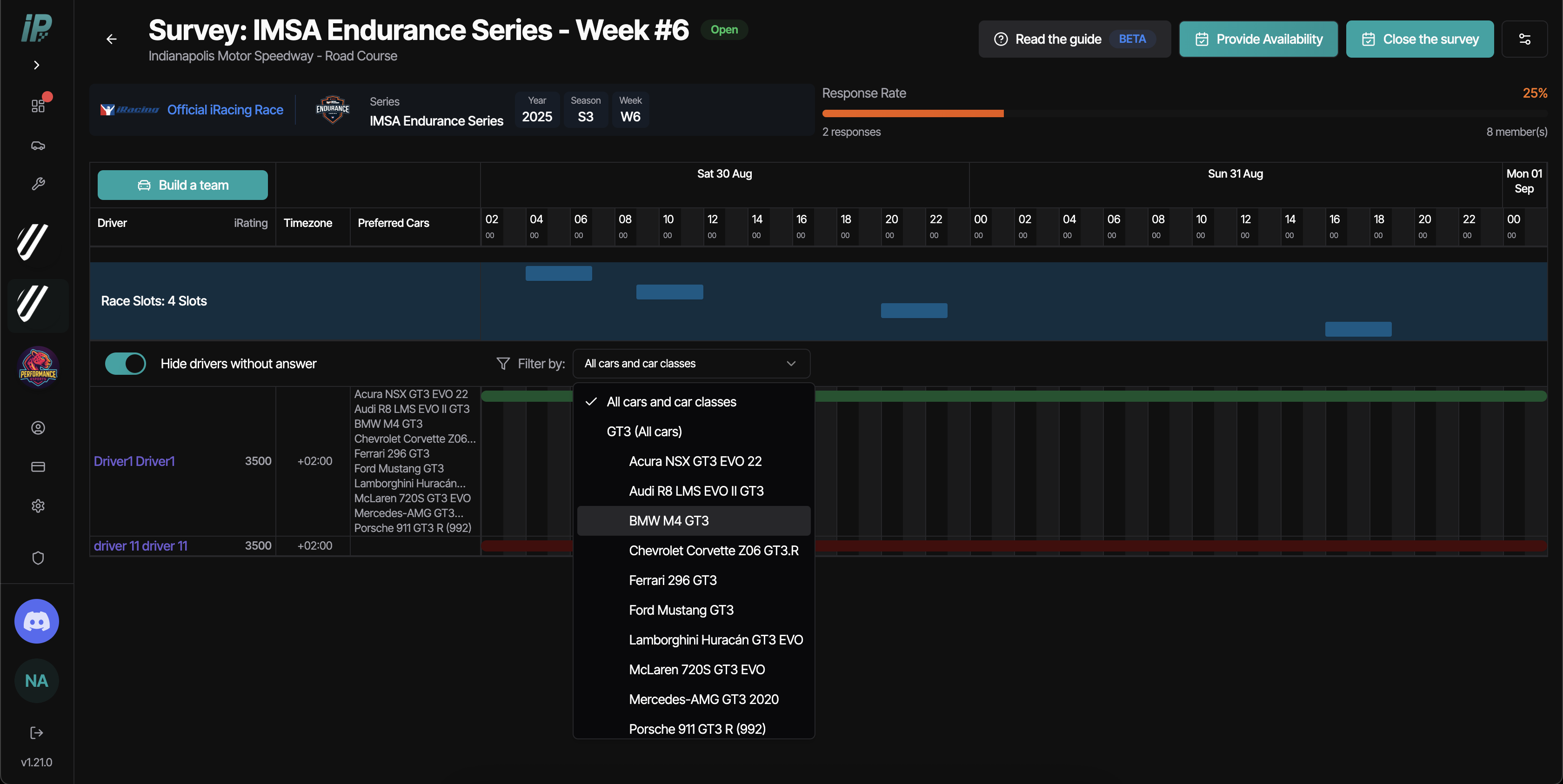Image resolution: width=1563 pixels, height=784 pixels.
Task: Click the IMSA Endurance series logo
Action: [333, 110]
